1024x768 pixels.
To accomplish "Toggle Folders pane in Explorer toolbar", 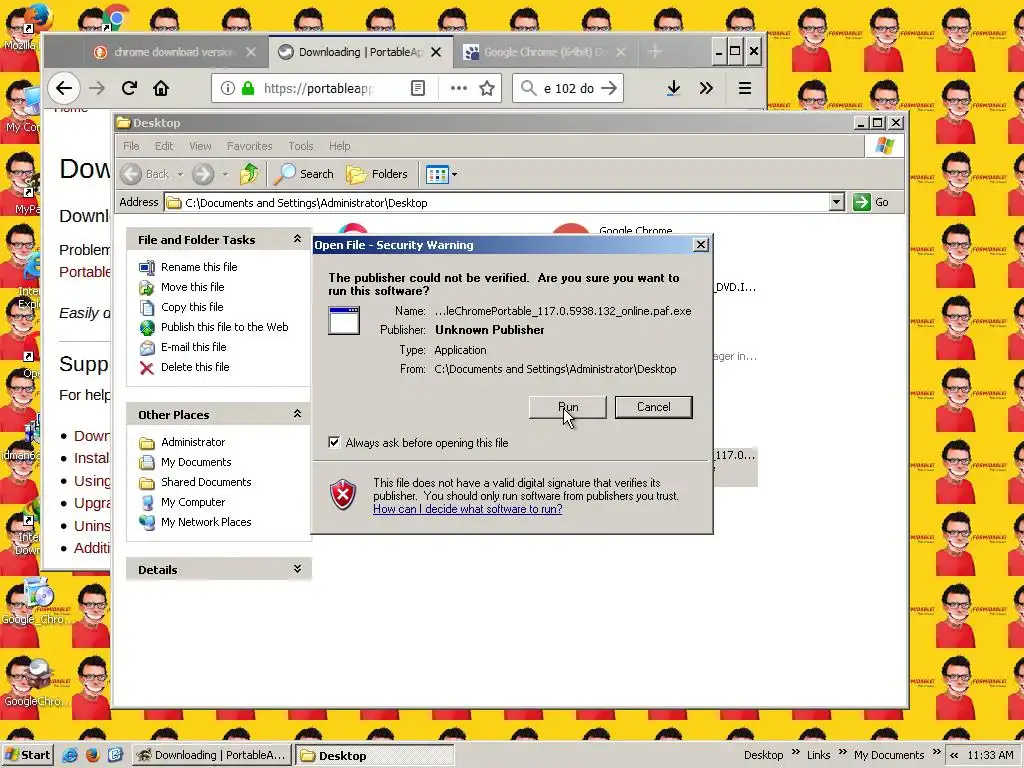I will tap(377, 174).
